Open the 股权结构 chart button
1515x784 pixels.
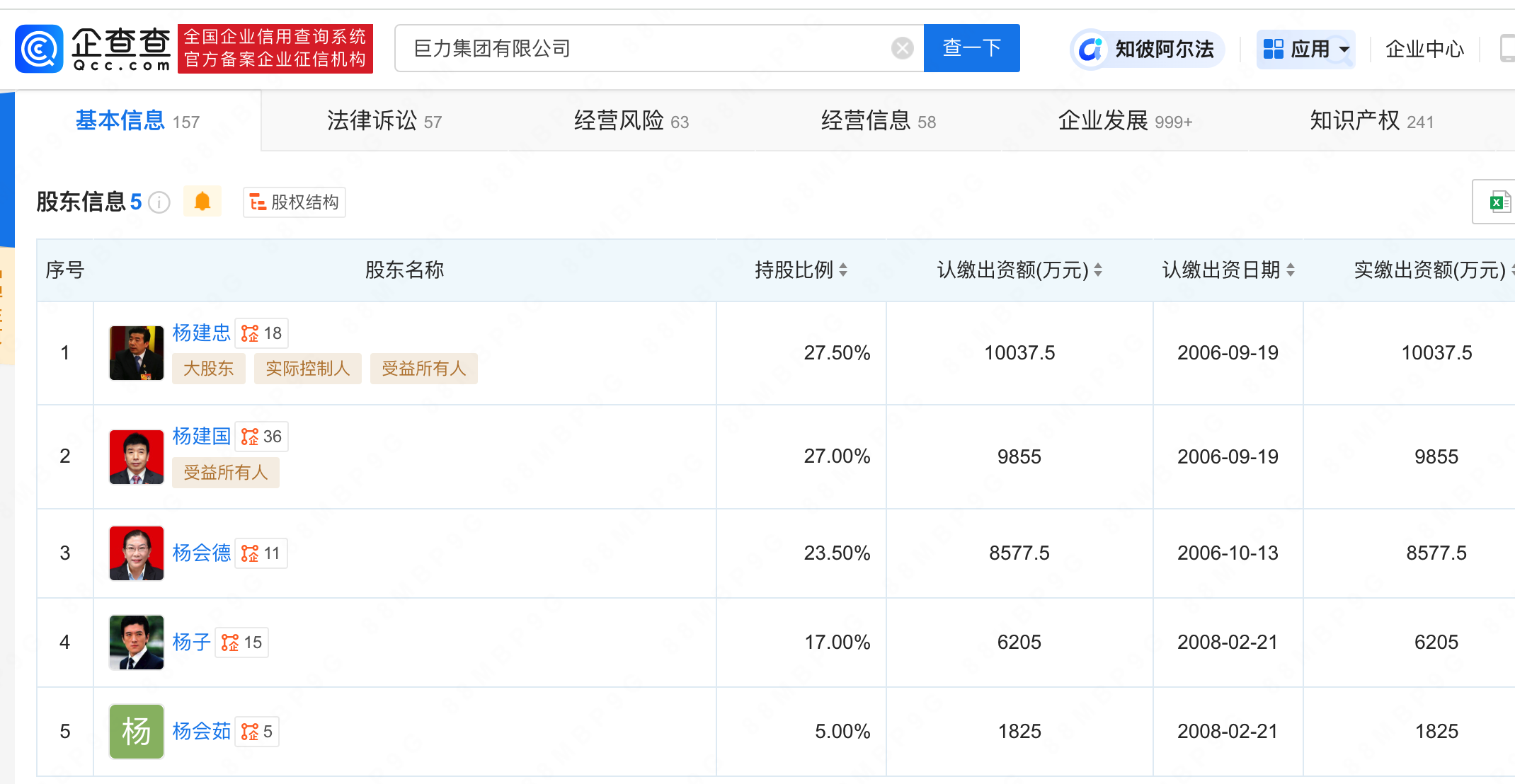[x=295, y=202]
